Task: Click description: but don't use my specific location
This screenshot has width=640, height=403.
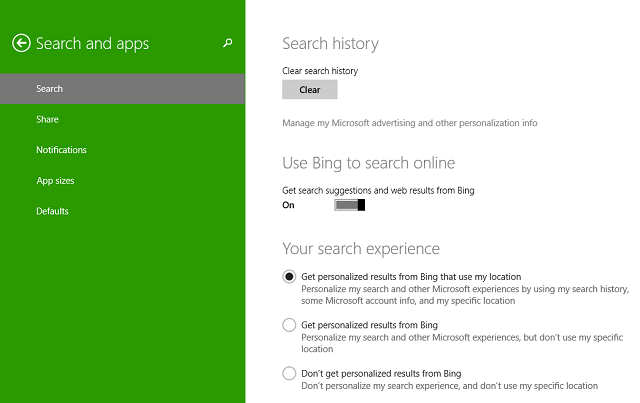Action: [x=462, y=343]
